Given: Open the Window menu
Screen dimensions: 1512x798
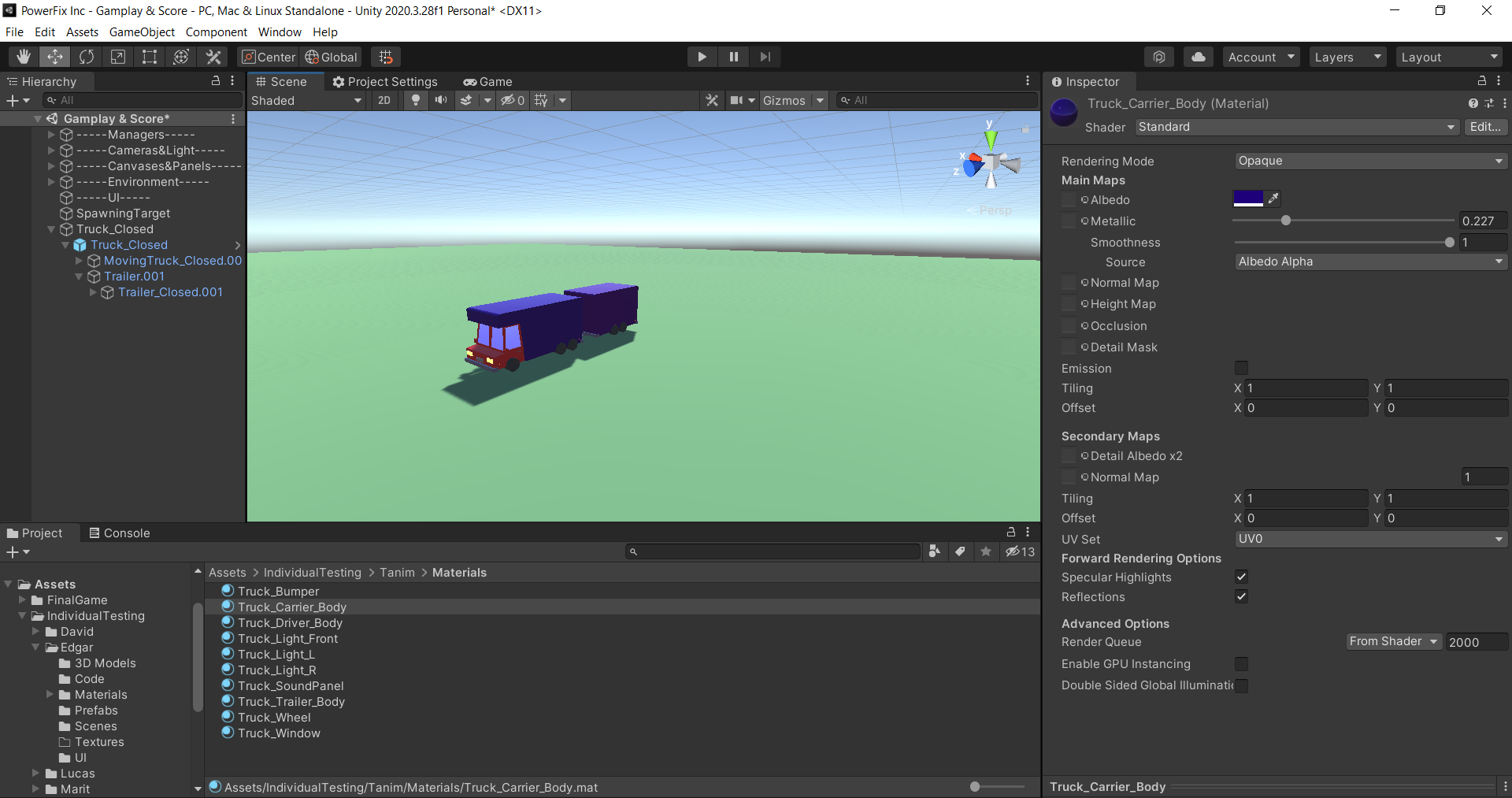Looking at the screenshot, I should (280, 32).
